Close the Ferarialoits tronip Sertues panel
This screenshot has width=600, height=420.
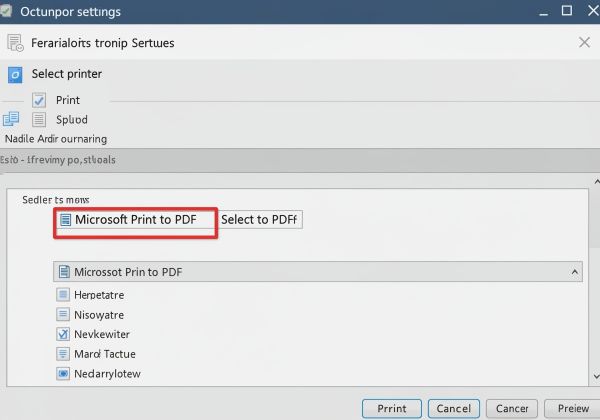584,42
